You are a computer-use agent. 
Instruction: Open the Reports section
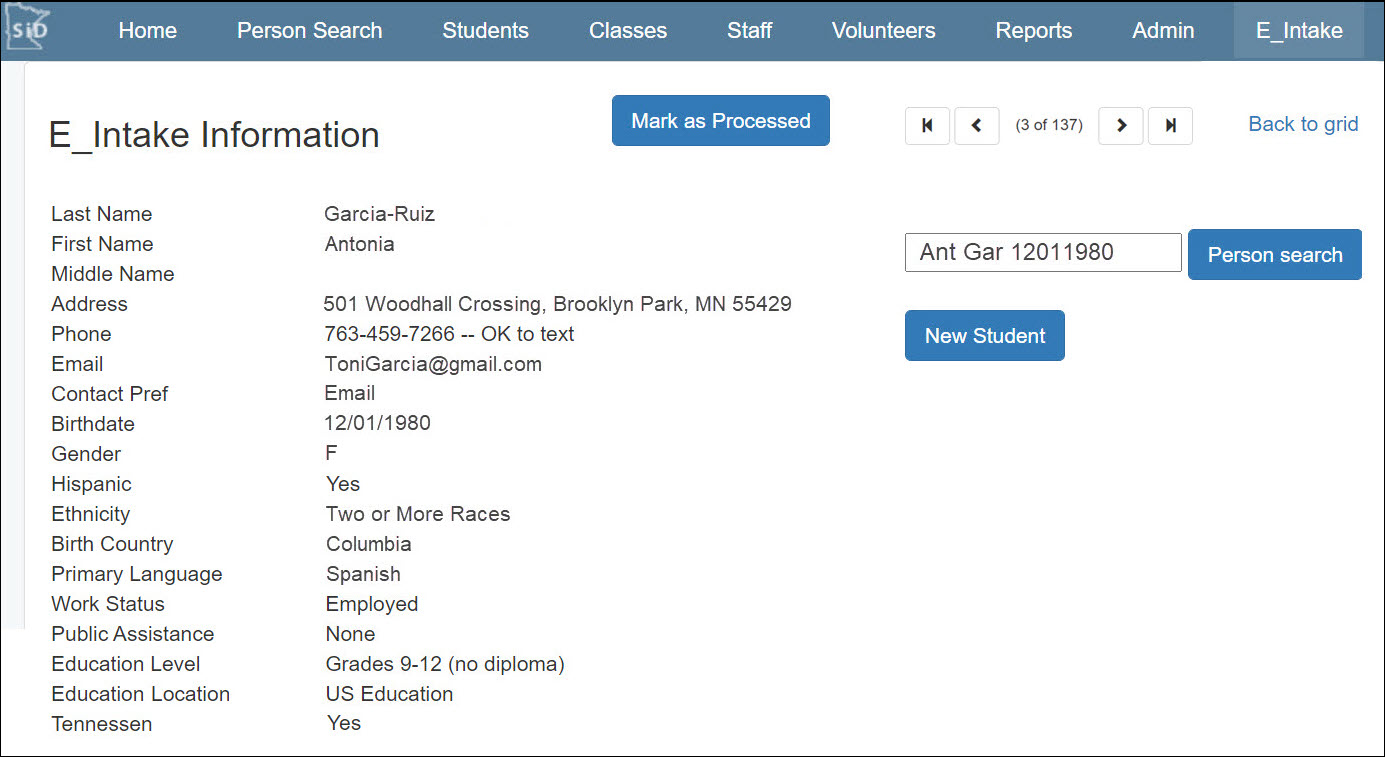1033,30
